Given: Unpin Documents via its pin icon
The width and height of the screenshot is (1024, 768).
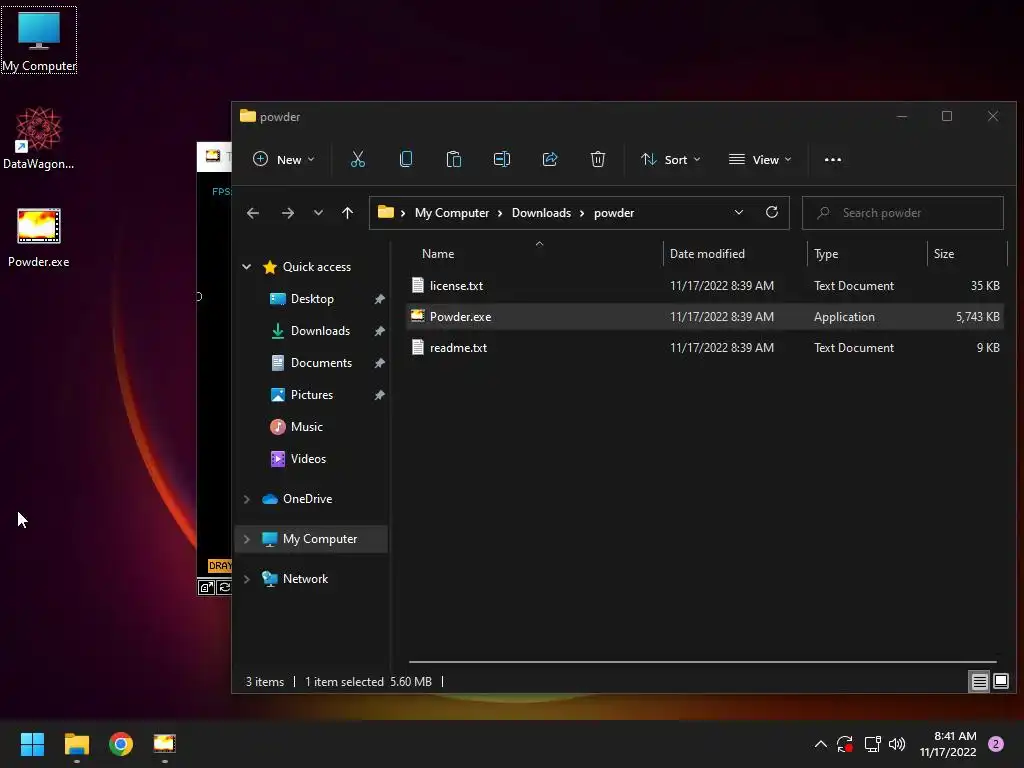Looking at the screenshot, I should pyautogui.click(x=379, y=362).
